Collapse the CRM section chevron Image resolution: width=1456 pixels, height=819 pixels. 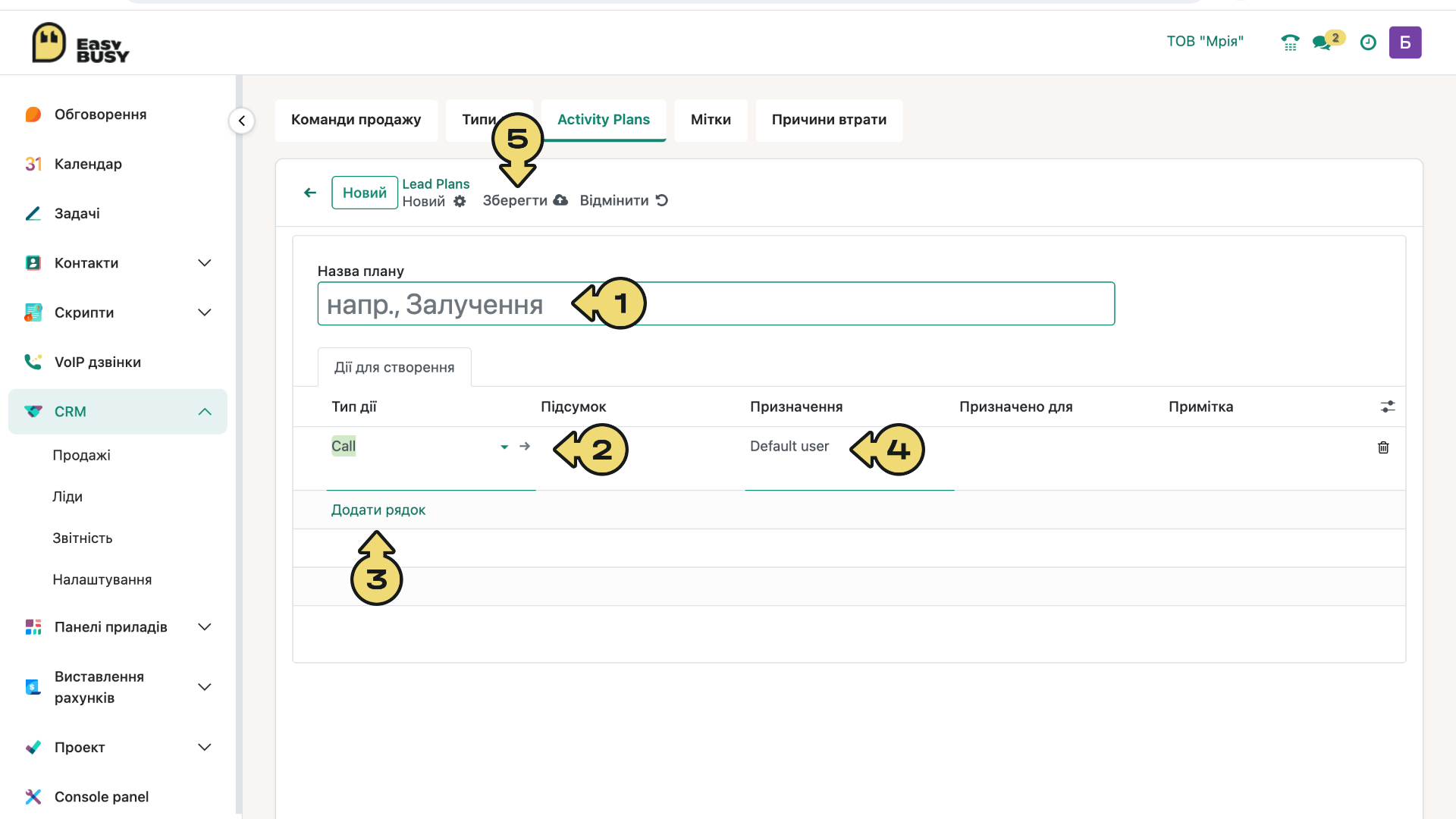pyautogui.click(x=204, y=412)
